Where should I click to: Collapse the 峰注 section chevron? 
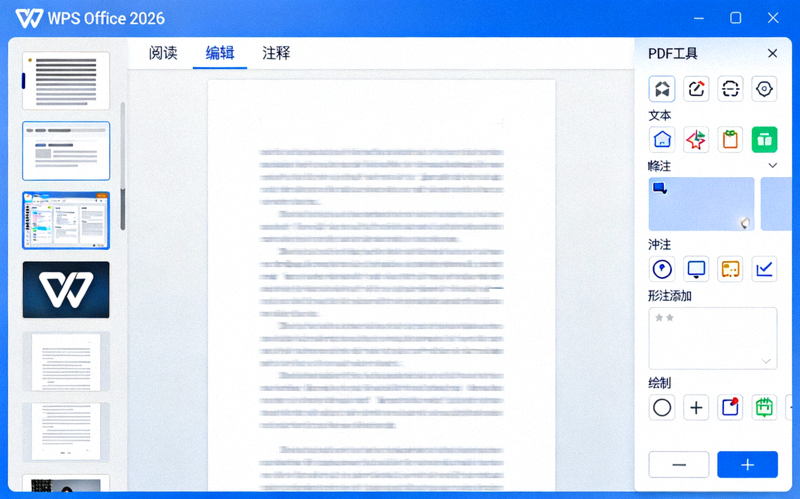click(x=772, y=165)
